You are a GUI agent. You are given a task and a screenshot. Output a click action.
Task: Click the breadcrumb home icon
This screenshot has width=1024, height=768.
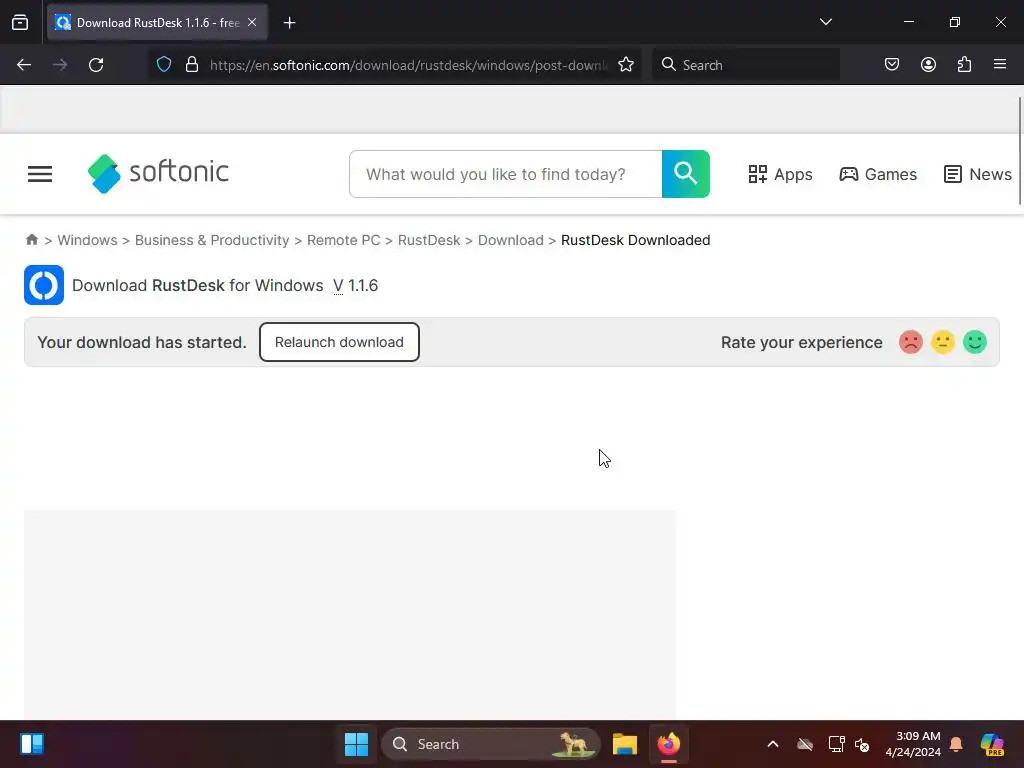32,240
